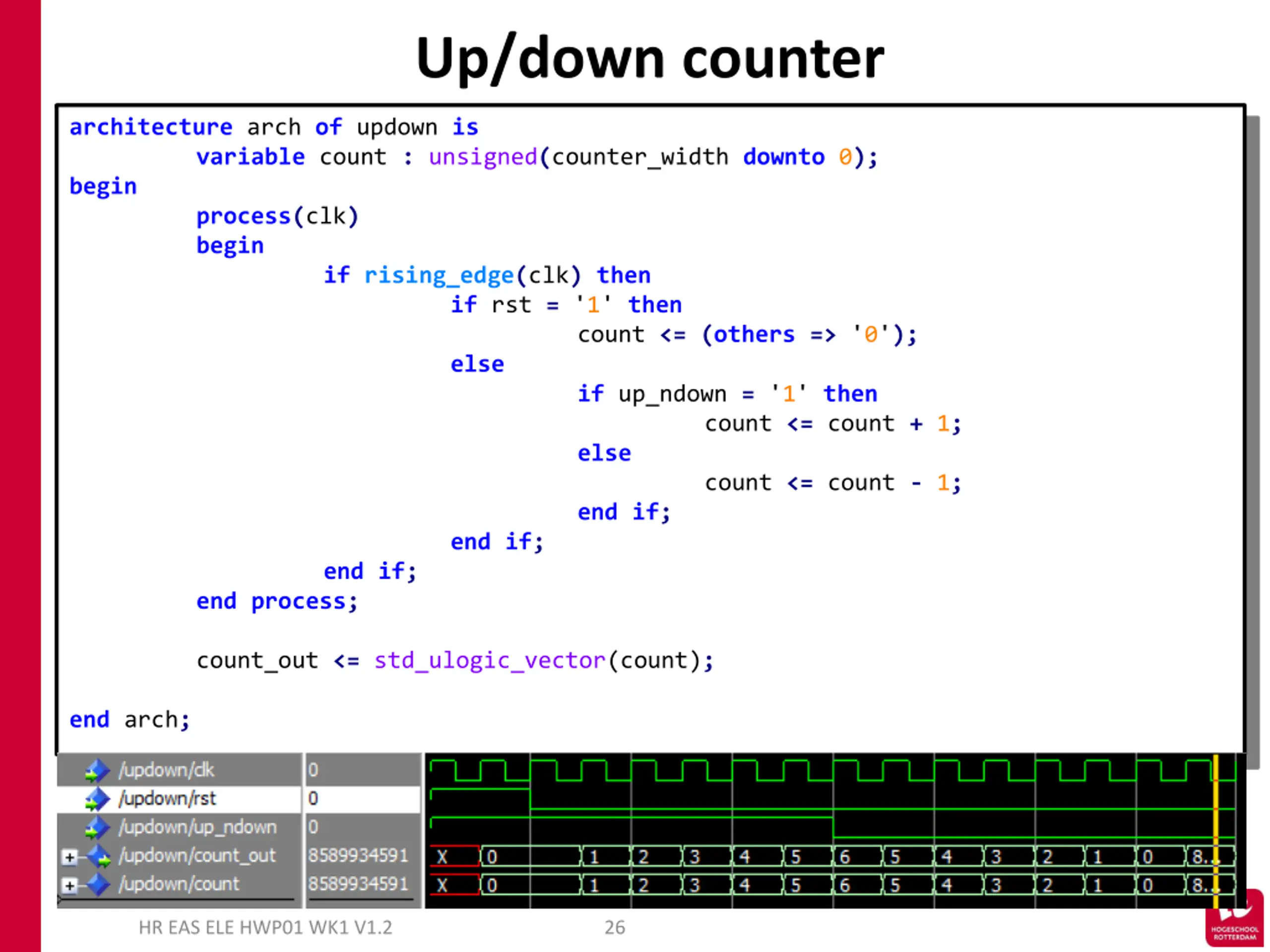Click the /updown/count_out signal name

(197, 856)
